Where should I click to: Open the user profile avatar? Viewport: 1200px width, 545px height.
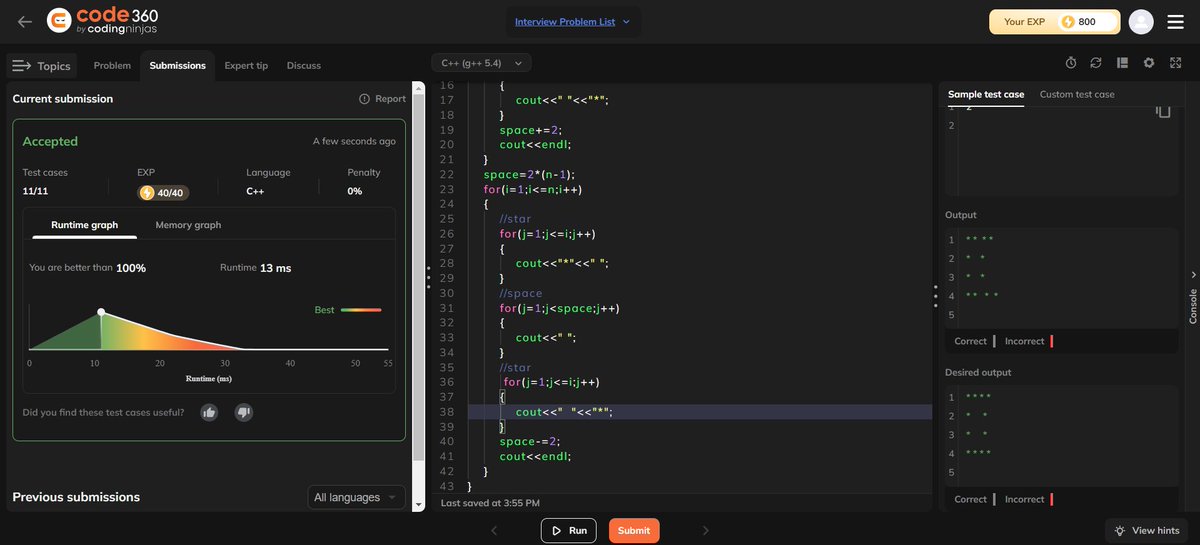[x=1141, y=21]
